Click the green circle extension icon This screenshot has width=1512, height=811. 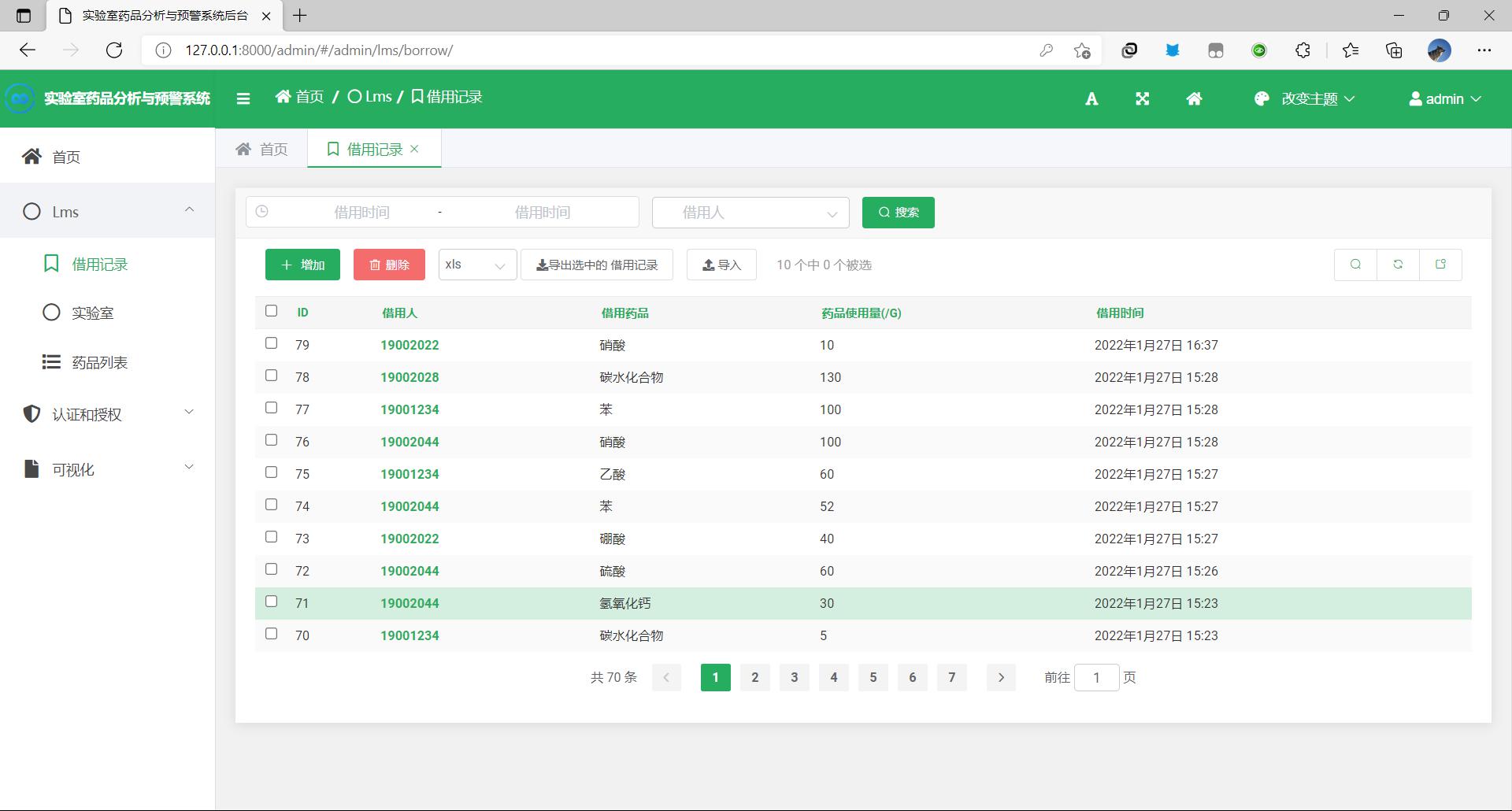[1259, 50]
